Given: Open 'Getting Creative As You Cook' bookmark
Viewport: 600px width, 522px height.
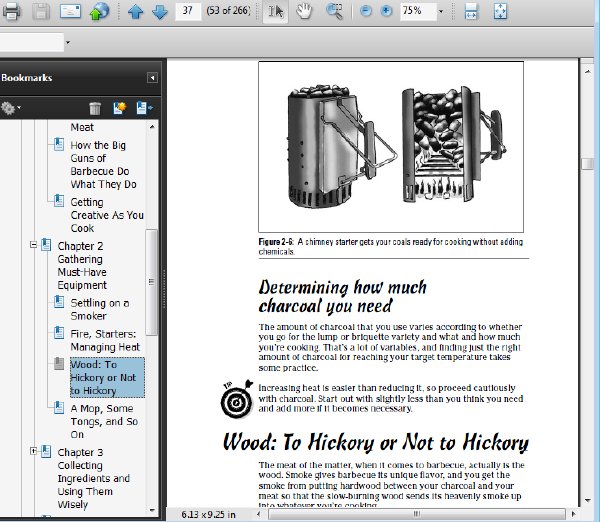Looking at the screenshot, I should click(107, 215).
